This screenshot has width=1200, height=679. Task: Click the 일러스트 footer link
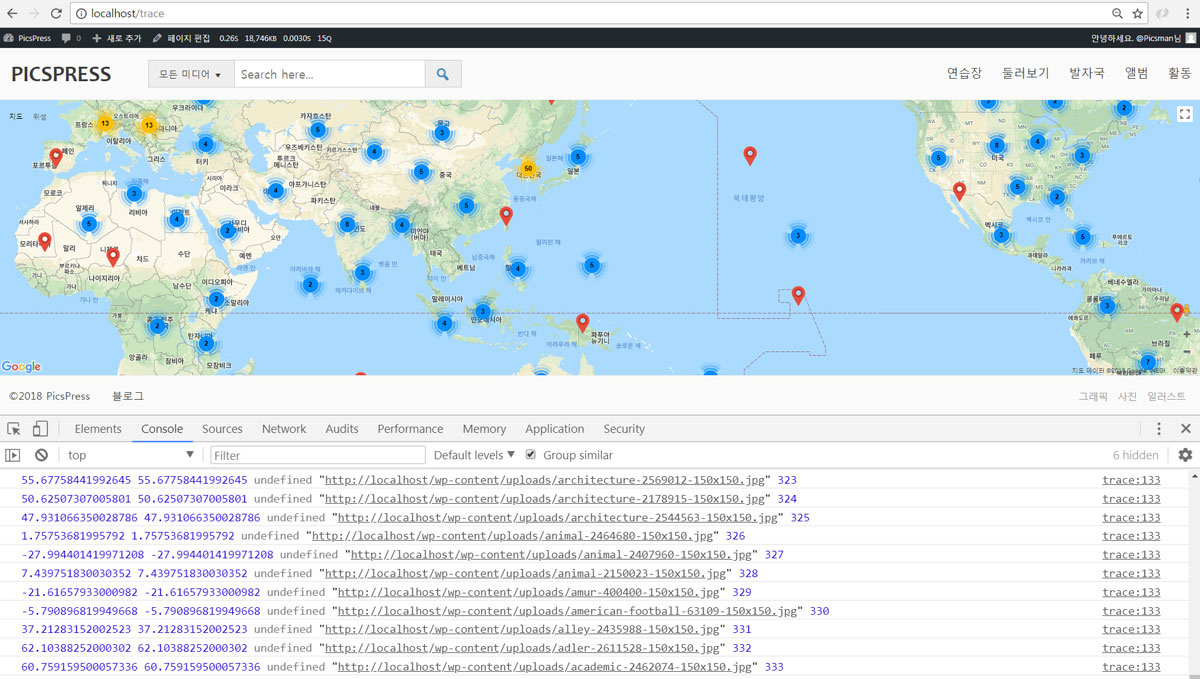click(x=1166, y=397)
